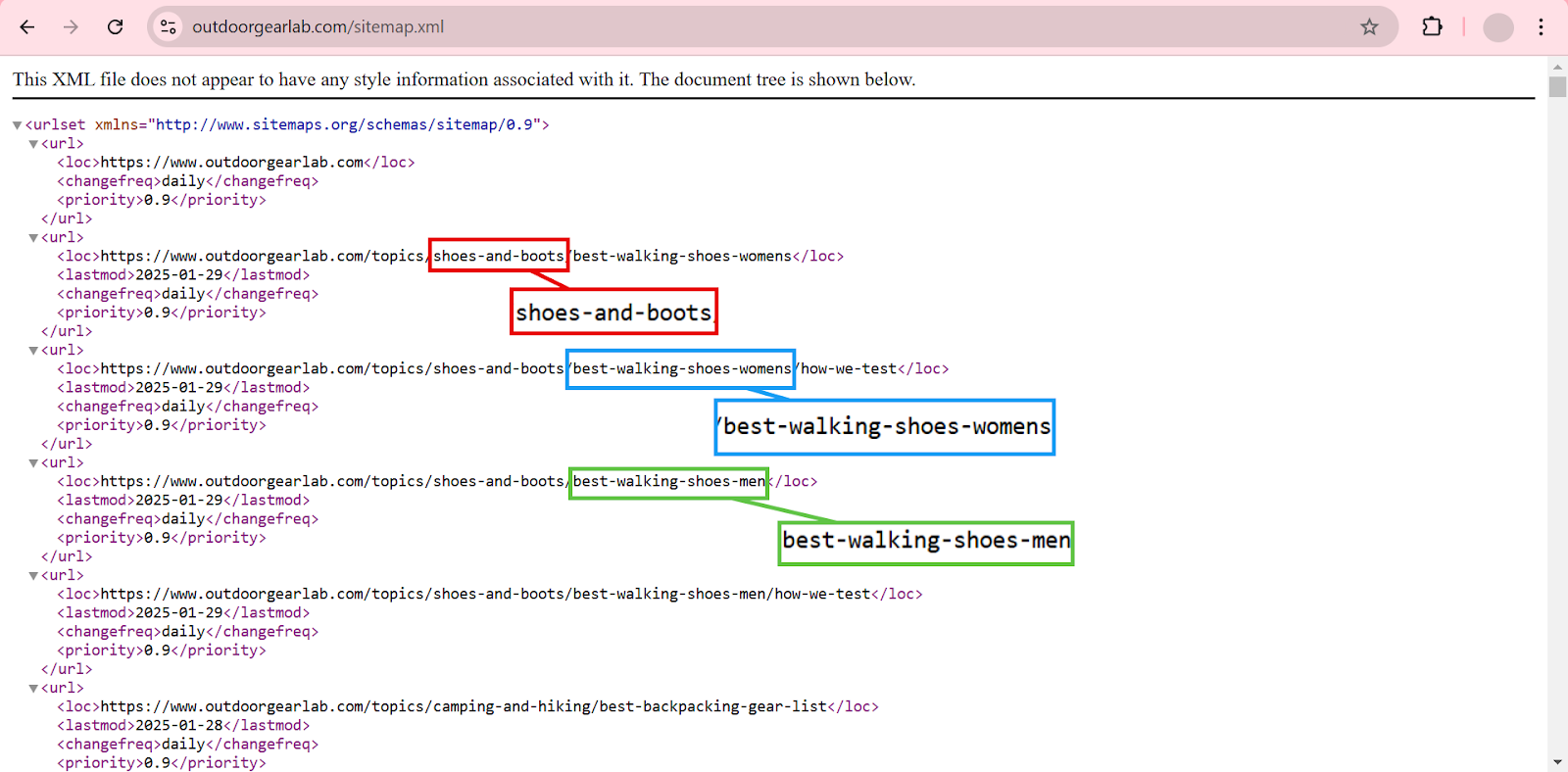Click changefreq daily under men/how-we-test

coord(188,632)
